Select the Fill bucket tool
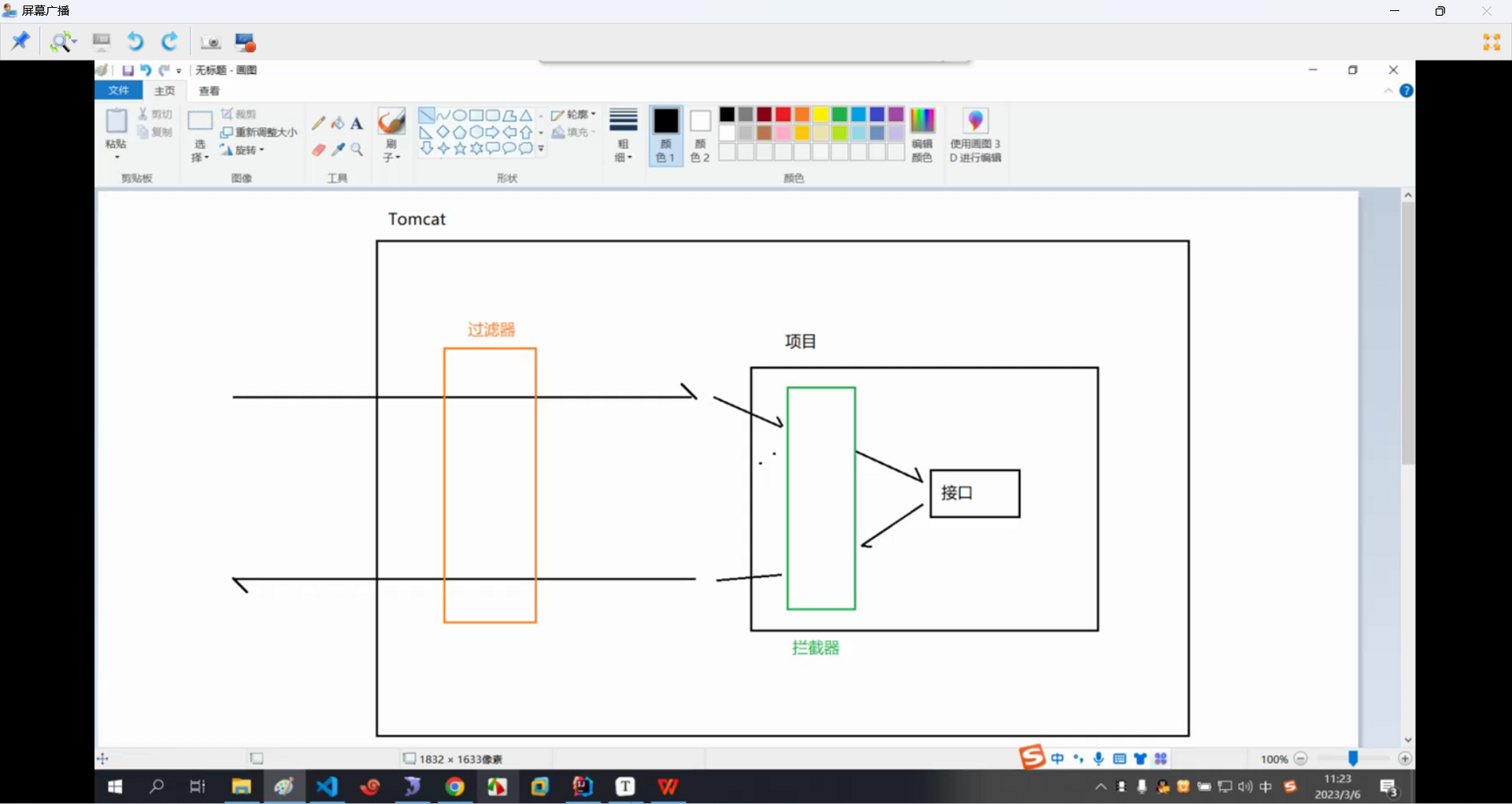The image size is (1512, 804). 338,123
